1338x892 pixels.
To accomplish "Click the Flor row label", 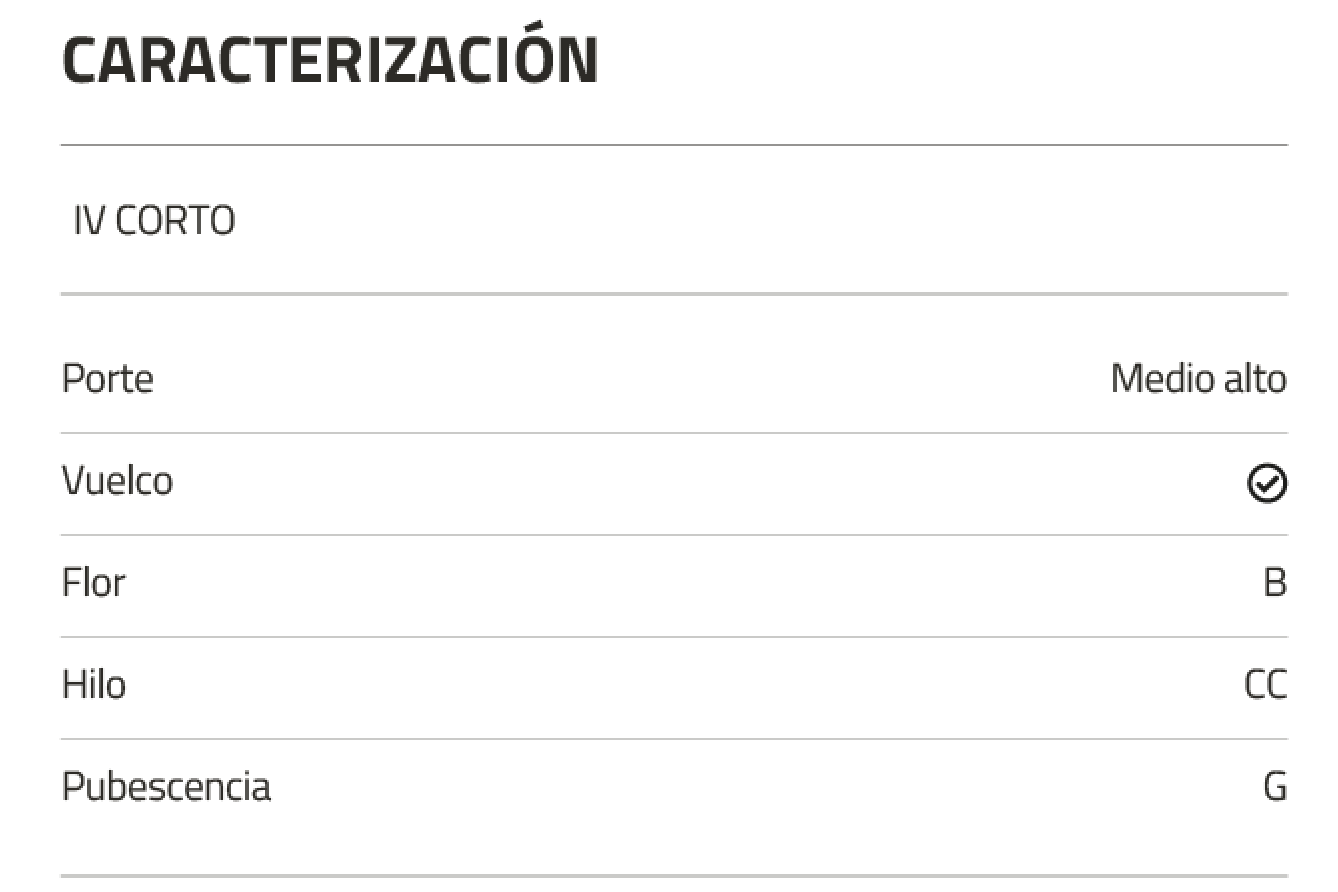I will click(x=94, y=584).
